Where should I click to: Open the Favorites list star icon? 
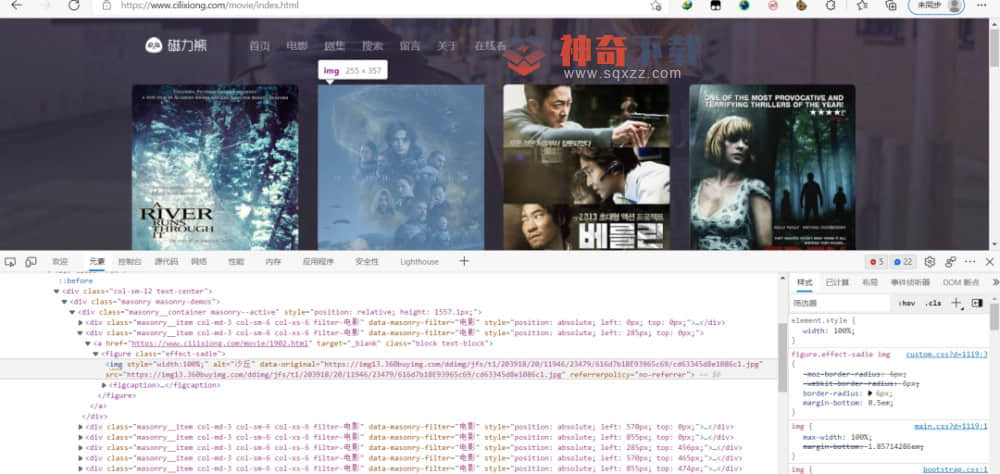tap(862, 5)
